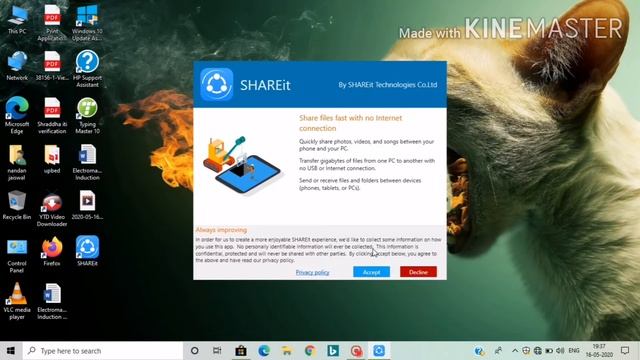Viewport: 640px width, 360px height.
Task: Open the Privacy policy link
Action: point(312,272)
